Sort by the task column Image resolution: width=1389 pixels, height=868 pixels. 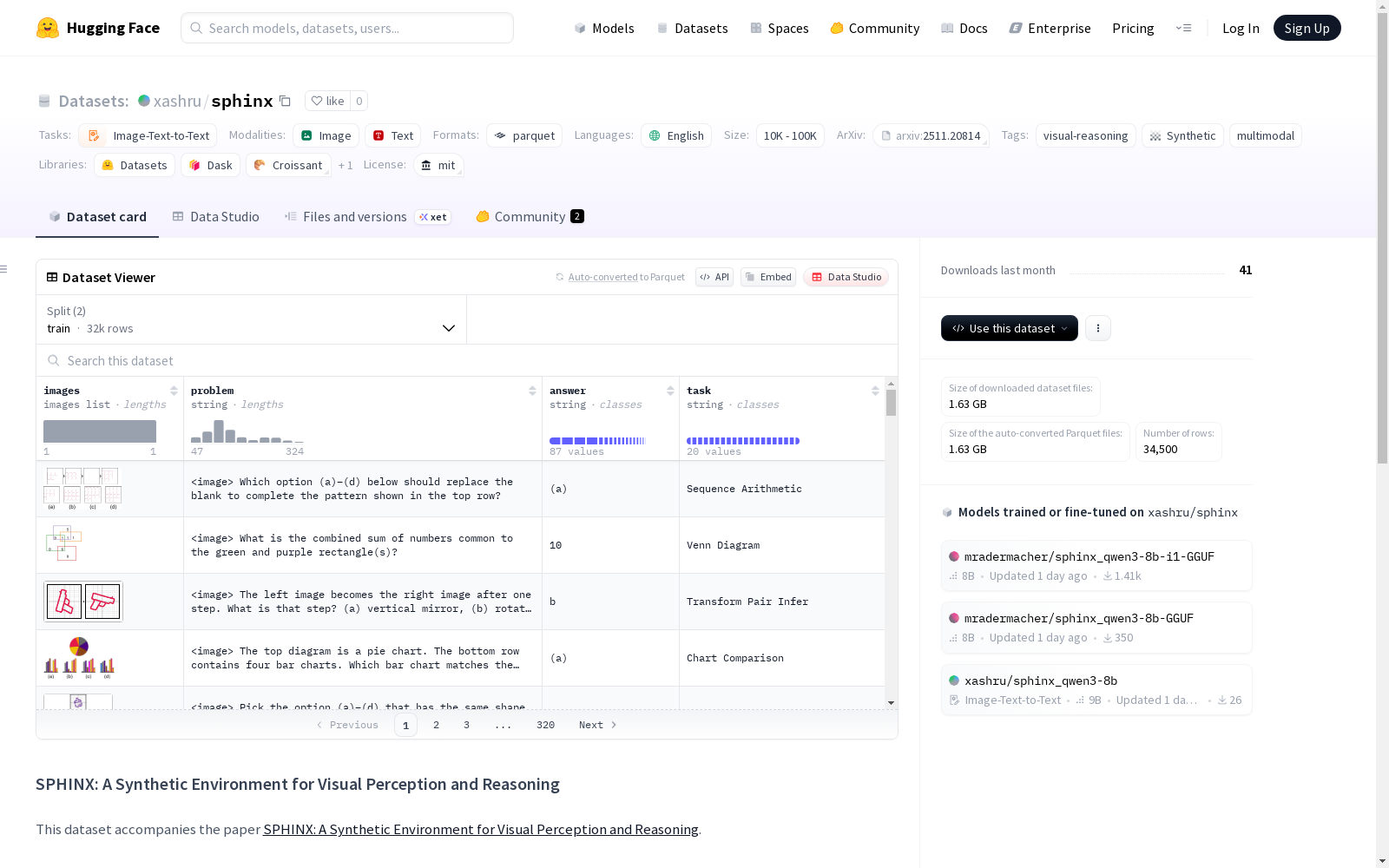(875, 391)
